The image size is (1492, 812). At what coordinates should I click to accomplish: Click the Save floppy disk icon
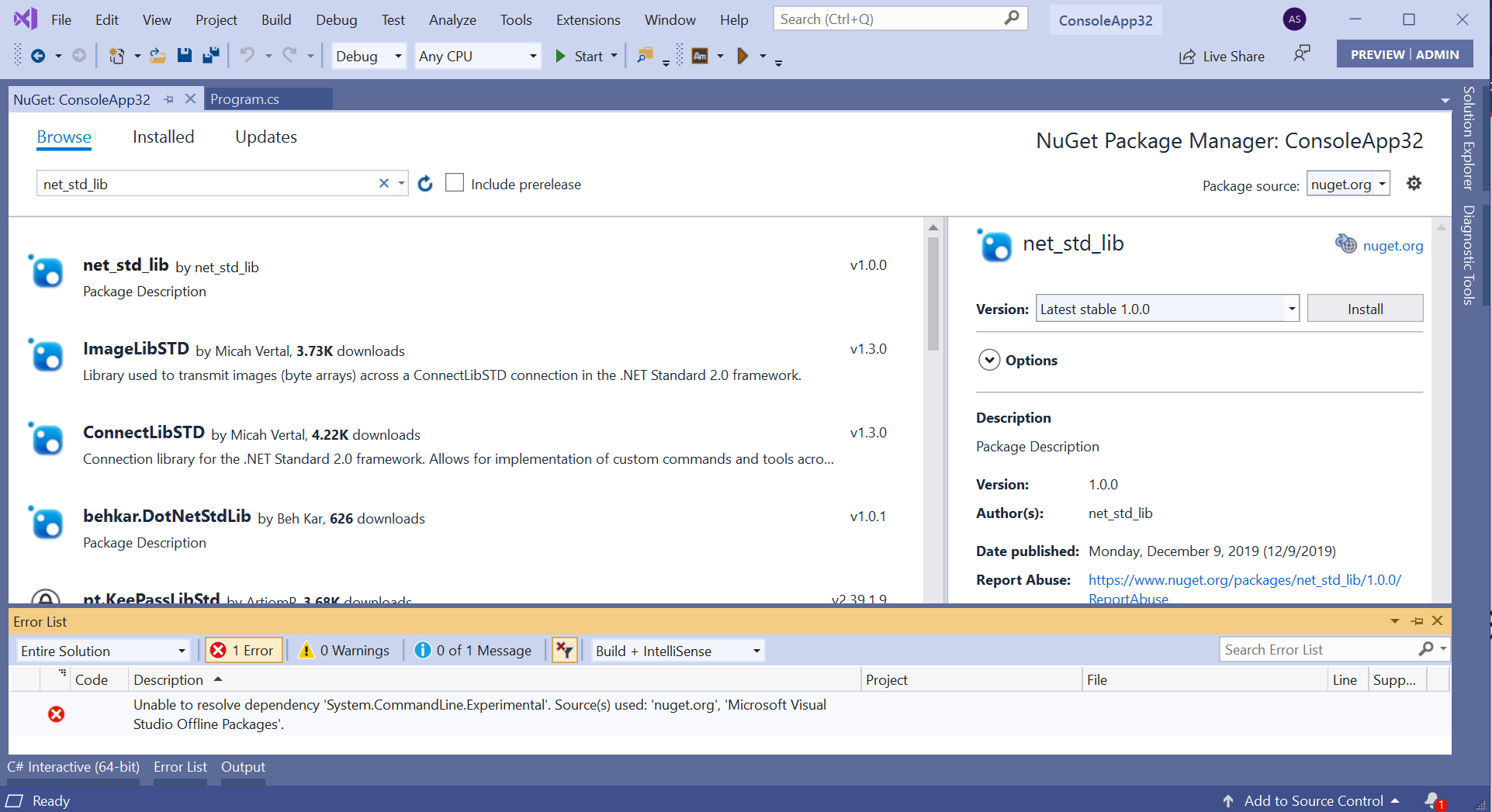pos(184,56)
